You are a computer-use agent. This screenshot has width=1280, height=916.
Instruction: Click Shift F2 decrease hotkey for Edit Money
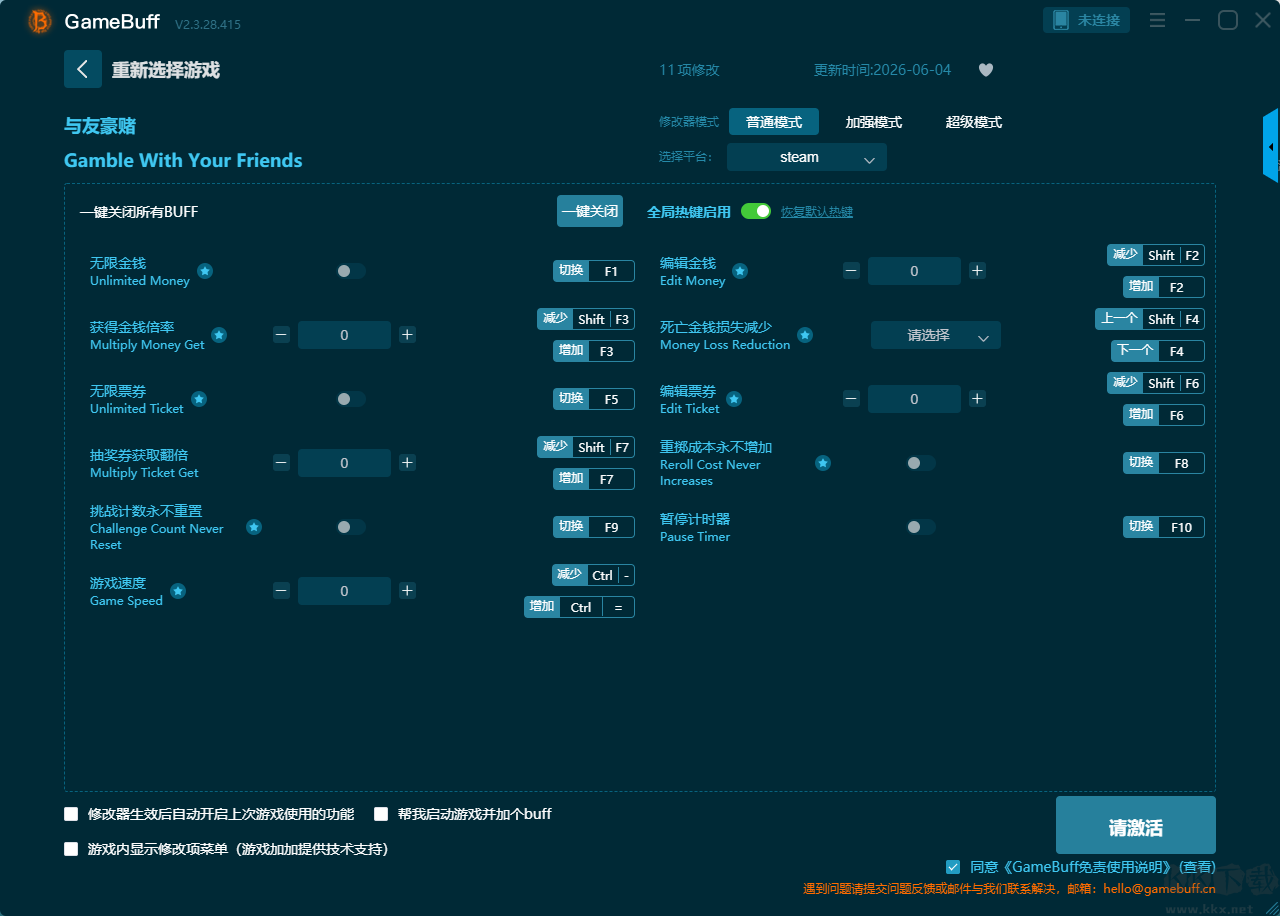click(1156, 255)
